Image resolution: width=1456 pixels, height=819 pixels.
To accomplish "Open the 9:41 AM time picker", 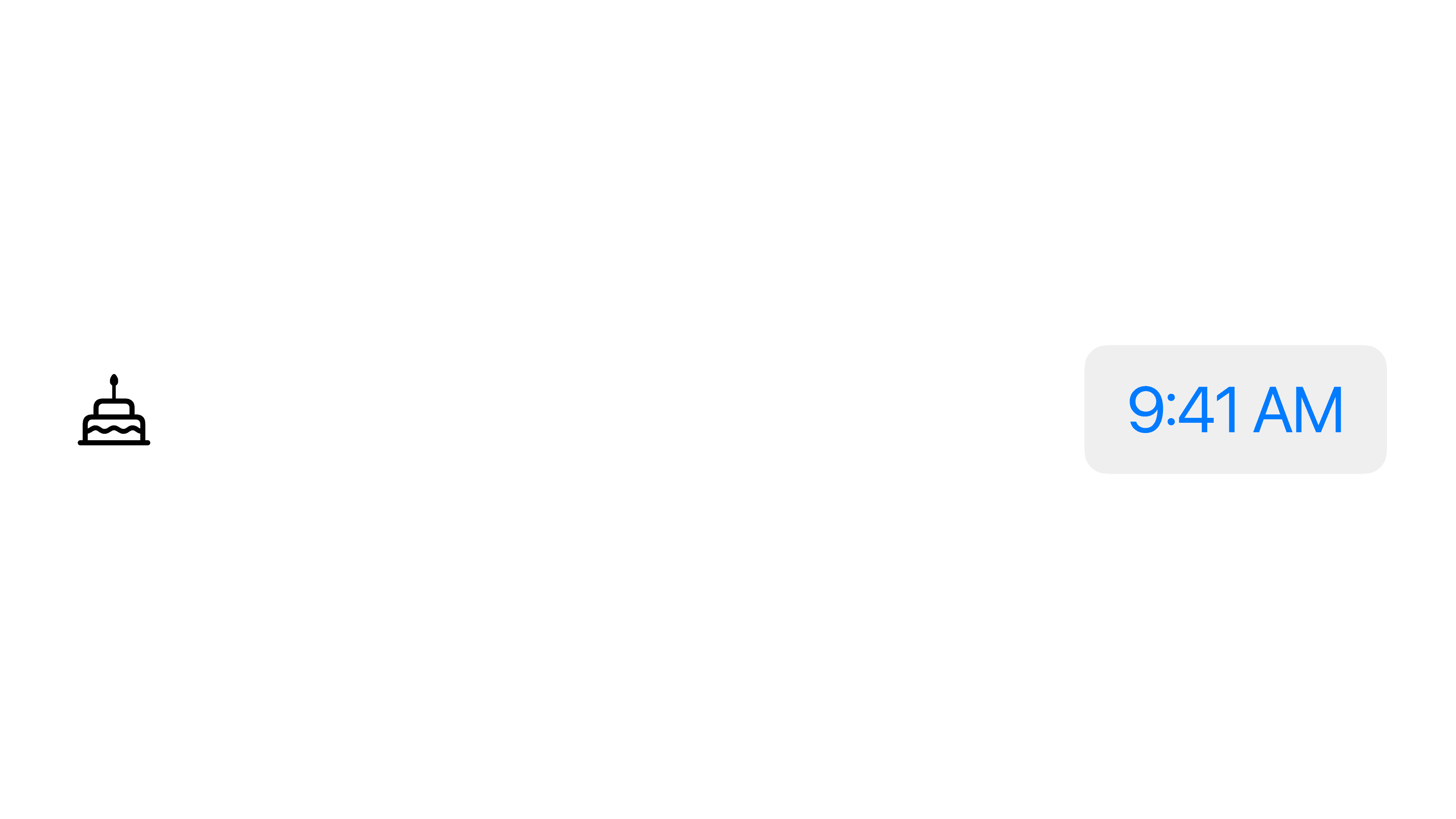I will [1235, 409].
